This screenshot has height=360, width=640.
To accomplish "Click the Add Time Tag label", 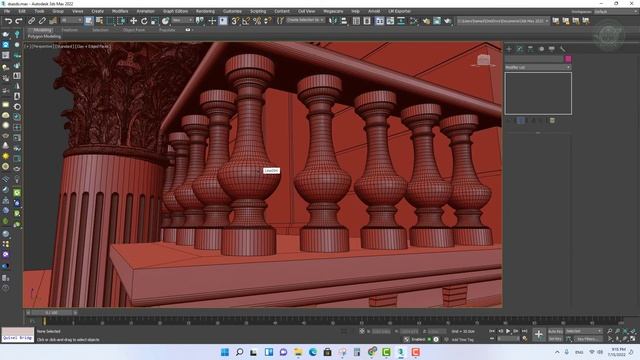I will tap(462, 340).
